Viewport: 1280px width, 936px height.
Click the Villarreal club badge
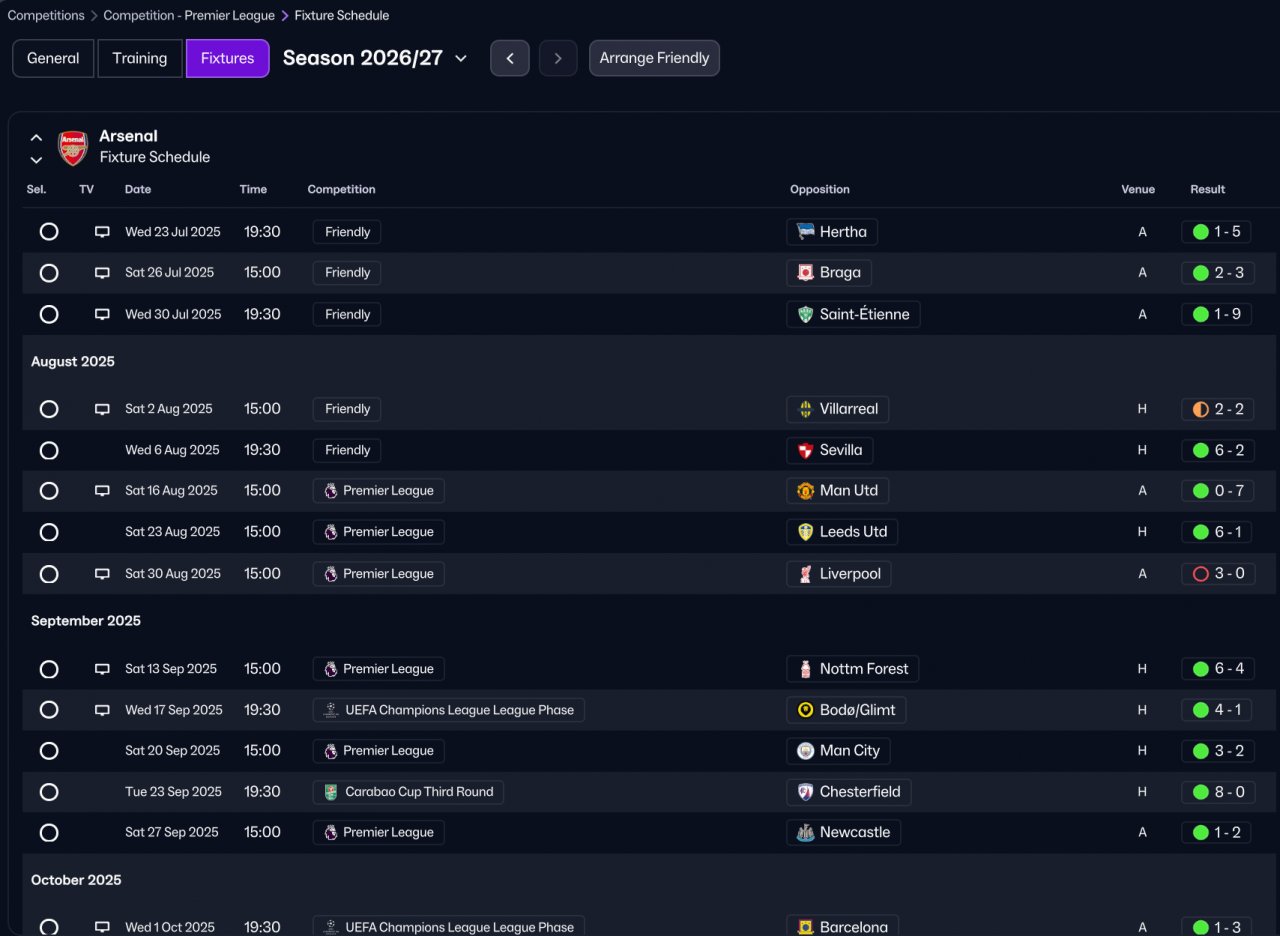click(805, 409)
